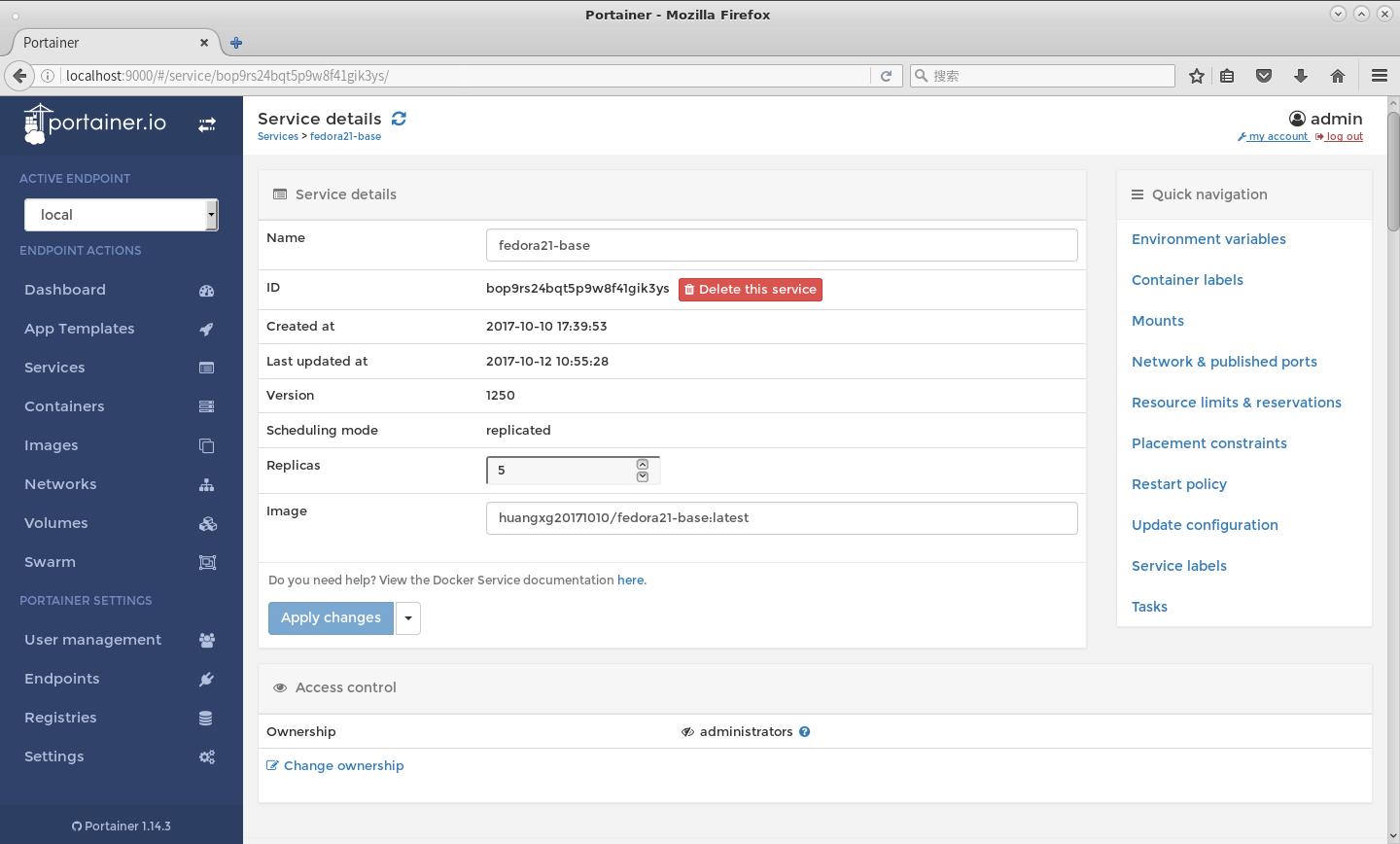Jump to Mounts section
The image size is (1400, 844).
pyautogui.click(x=1157, y=321)
